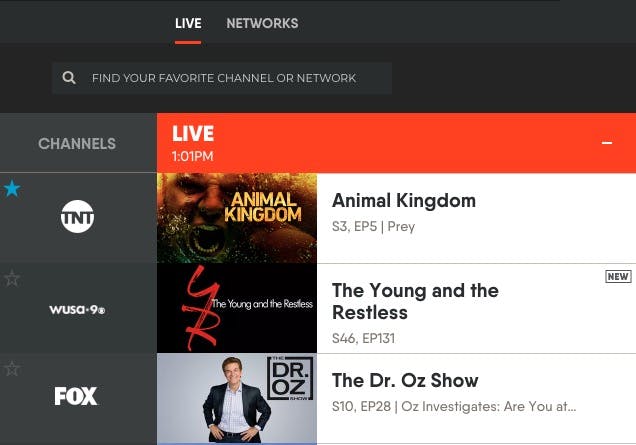This screenshot has height=445, width=636.
Task: Switch to the LIVE tab
Action: tap(188, 24)
